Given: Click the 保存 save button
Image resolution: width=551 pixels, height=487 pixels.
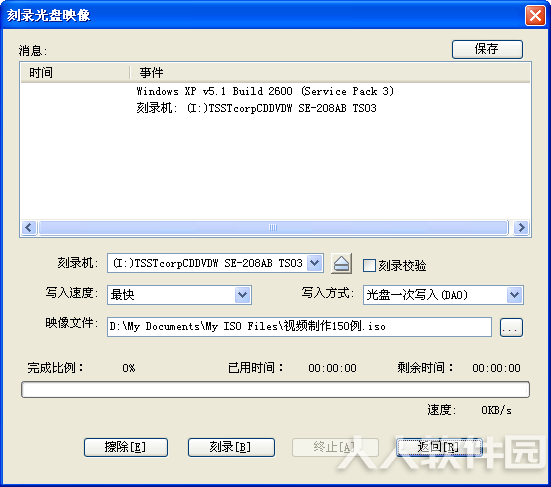Looking at the screenshot, I should pos(487,49).
